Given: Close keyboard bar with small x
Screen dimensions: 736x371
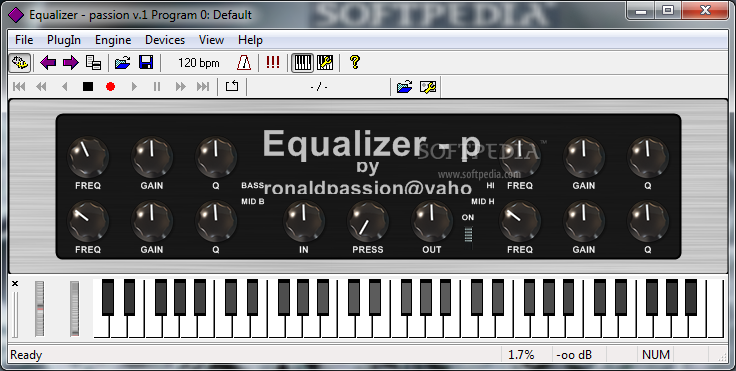Looking at the screenshot, I should [15, 283].
